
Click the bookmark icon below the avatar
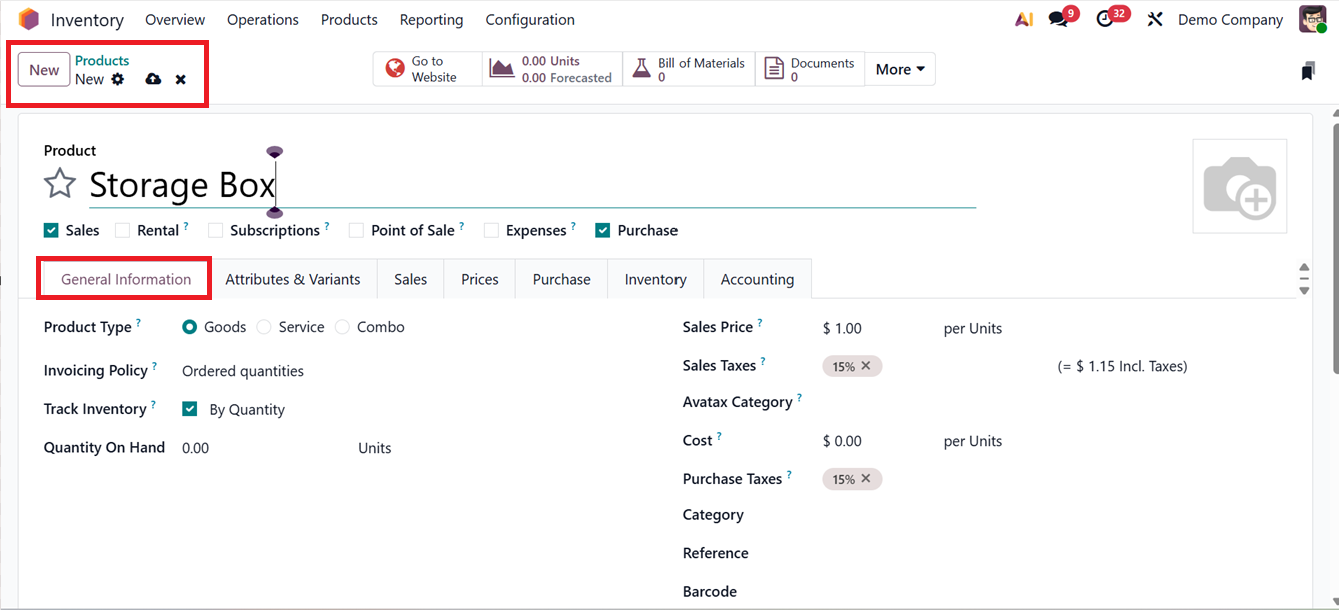[1307, 71]
